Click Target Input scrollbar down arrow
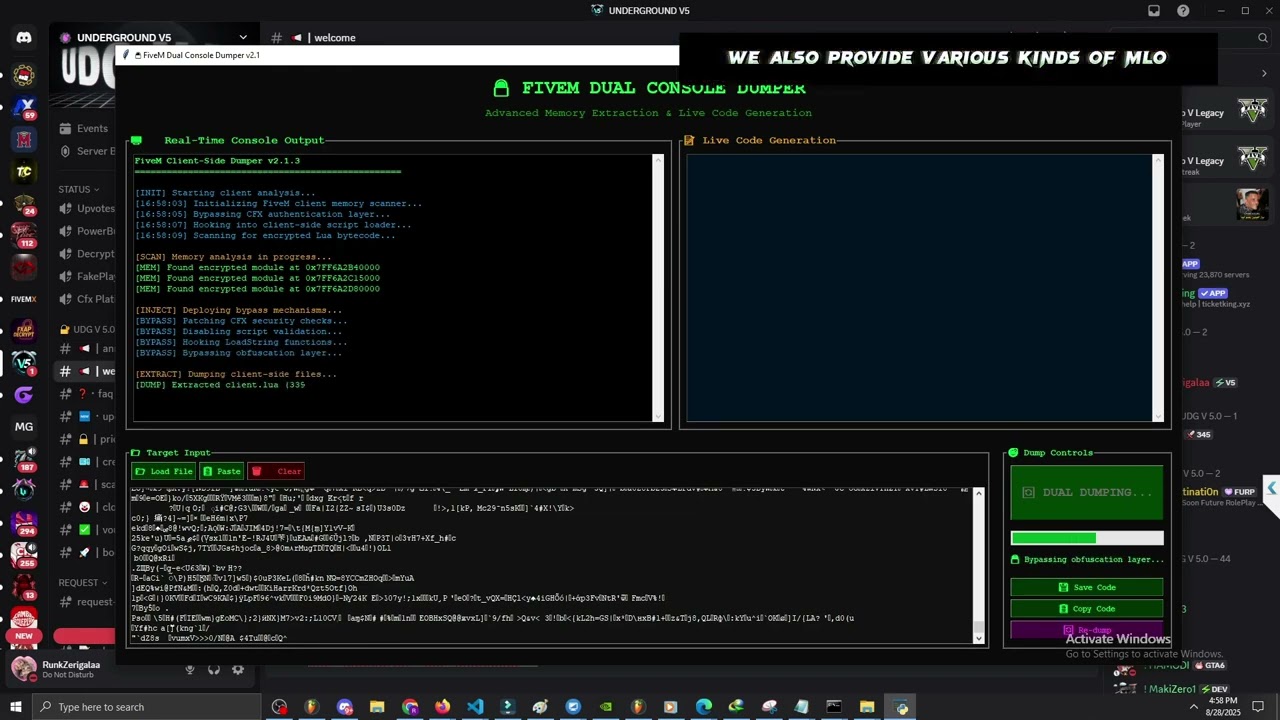 979,637
